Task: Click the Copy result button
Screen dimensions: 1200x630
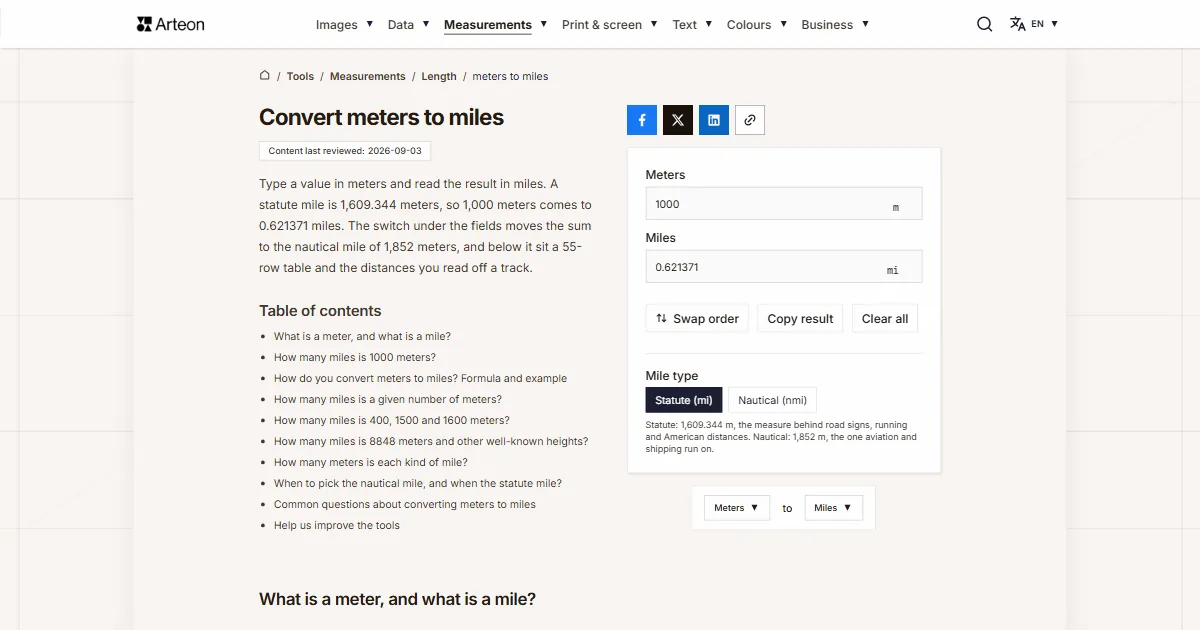Action: pyautogui.click(x=800, y=319)
